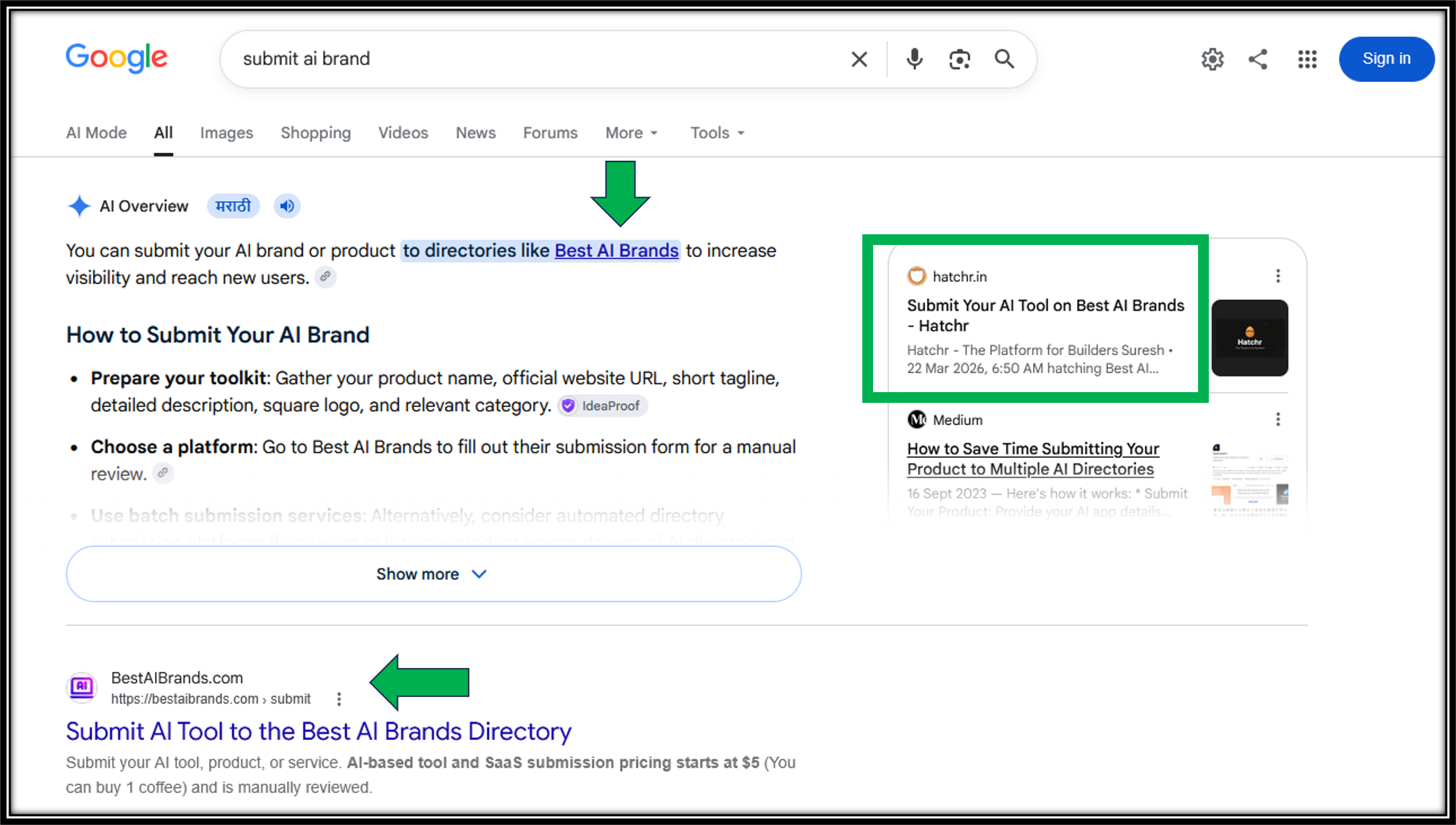Open hatchr.in source card title
This screenshot has width=1456, height=825.
(x=1045, y=316)
